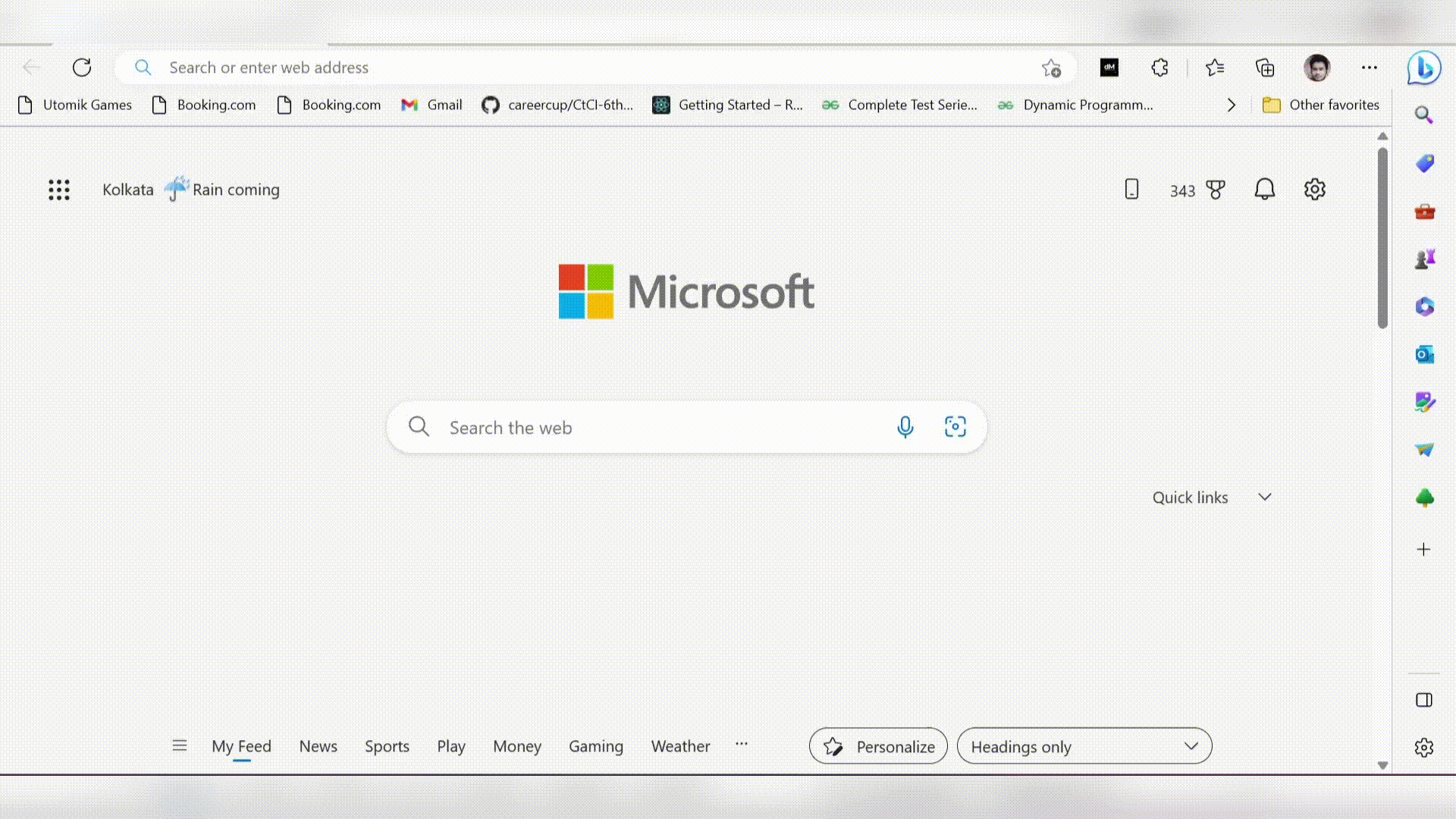Image resolution: width=1456 pixels, height=819 pixels.
Task: Click the page vertical scrollbar thumb
Action: pyautogui.click(x=1382, y=237)
